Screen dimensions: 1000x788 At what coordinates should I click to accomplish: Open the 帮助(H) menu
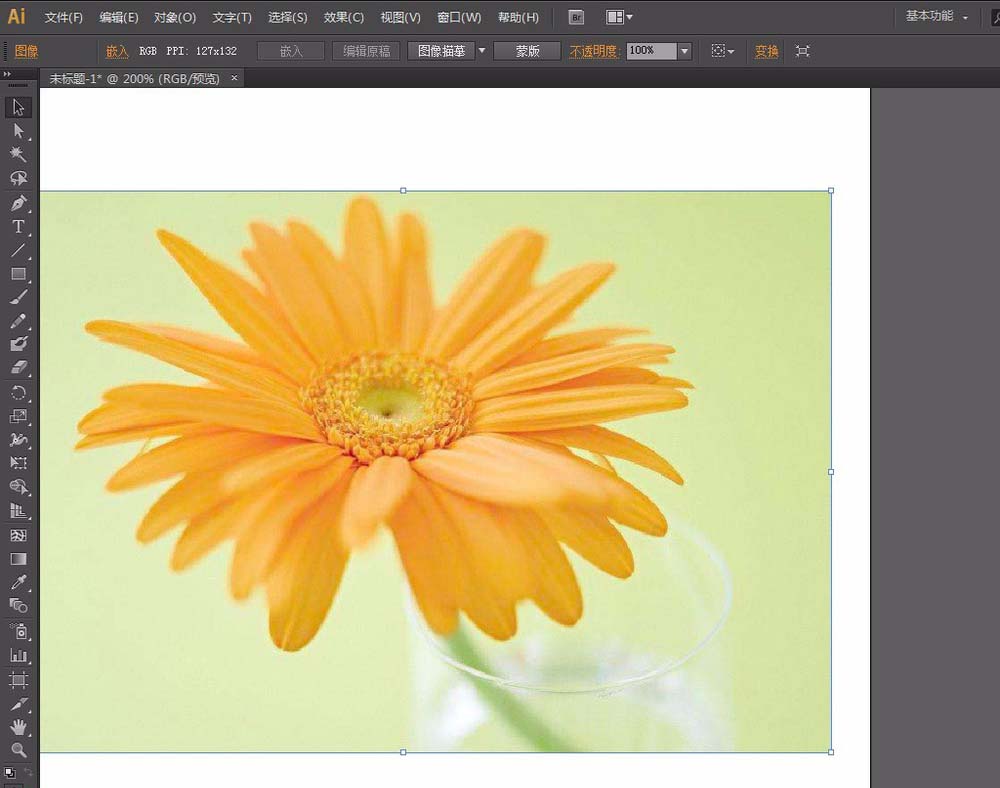point(518,17)
